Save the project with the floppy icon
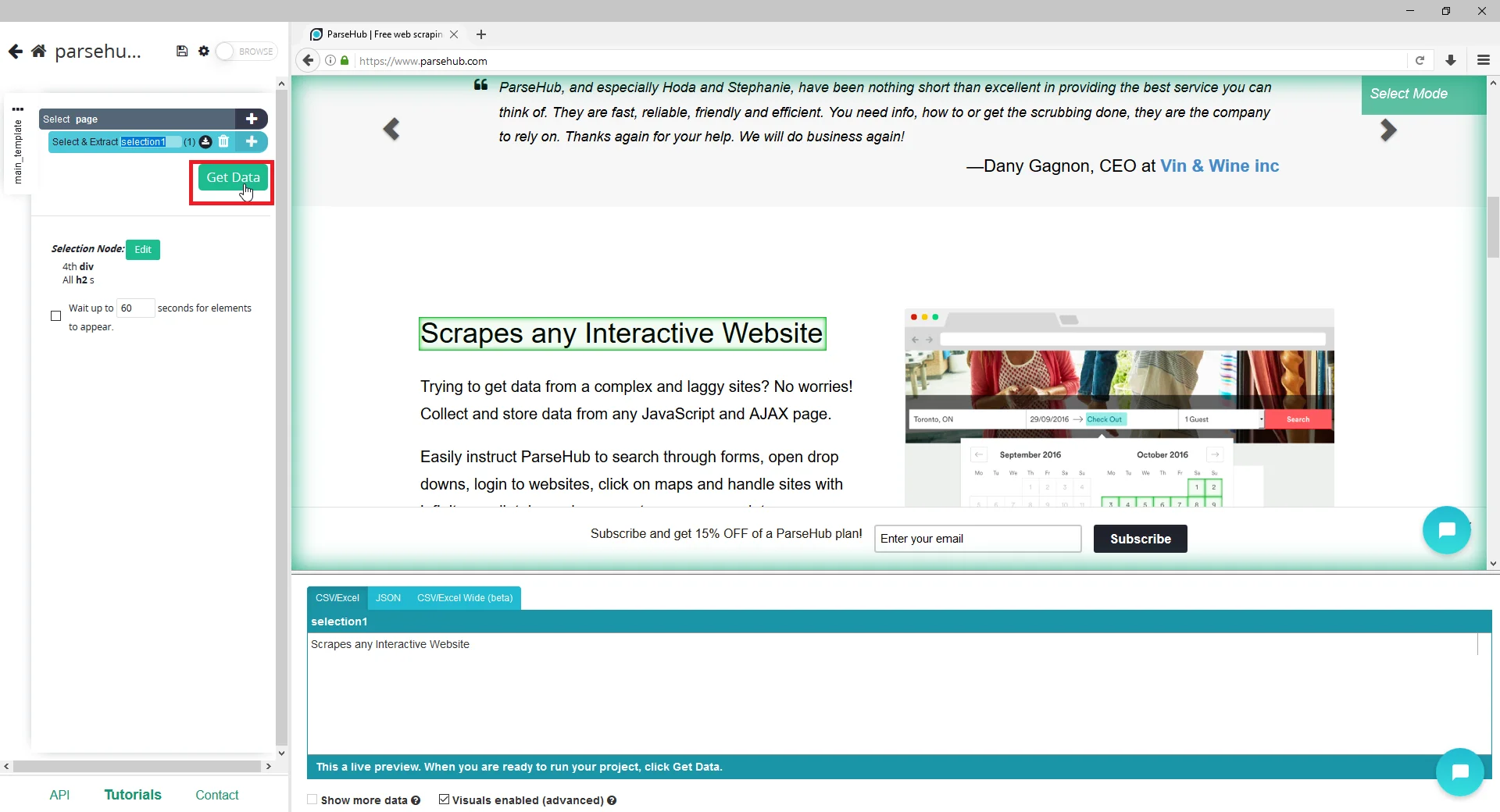This screenshot has height=812, width=1500. [182, 52]
